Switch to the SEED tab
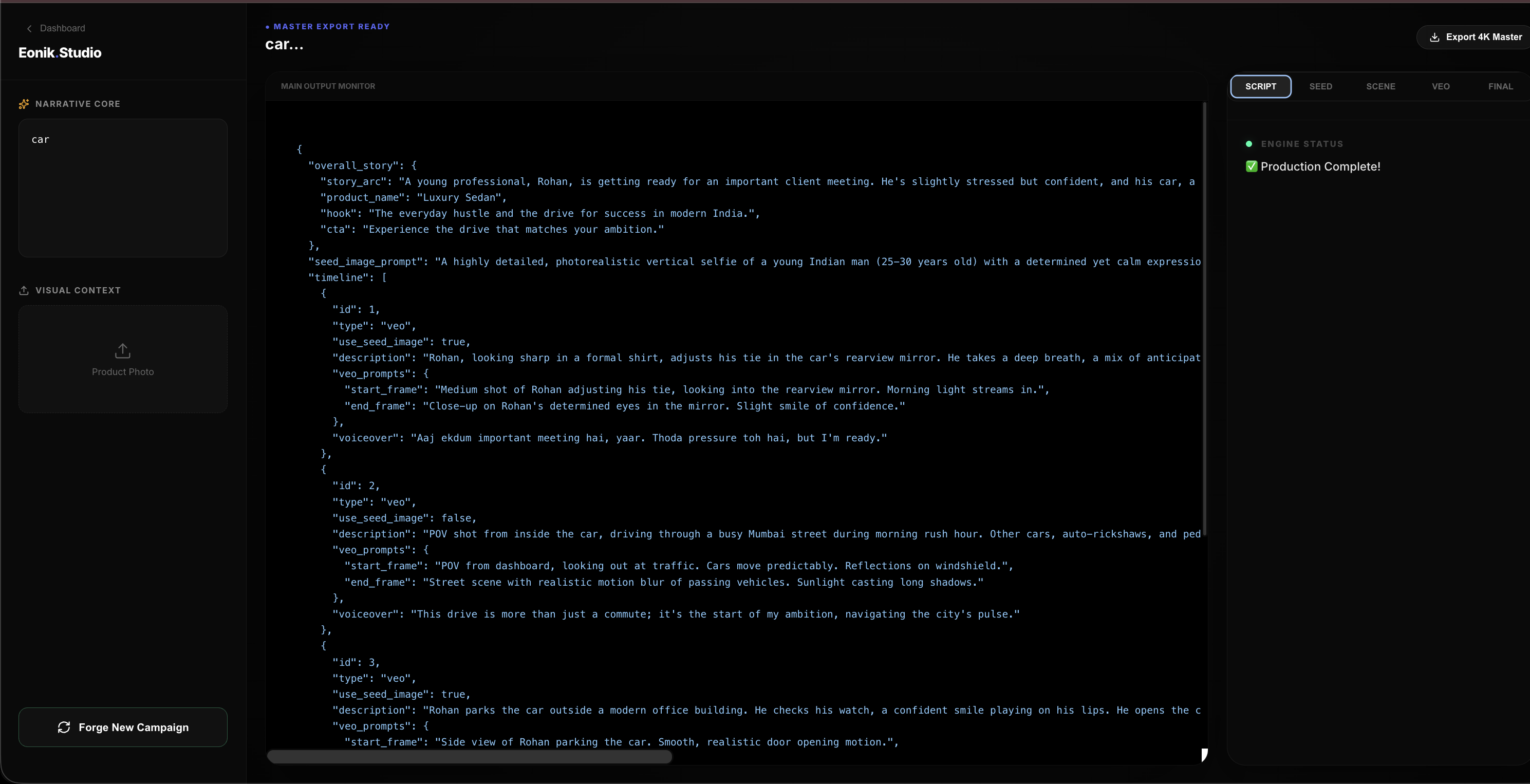 [x=1321, y=87]
